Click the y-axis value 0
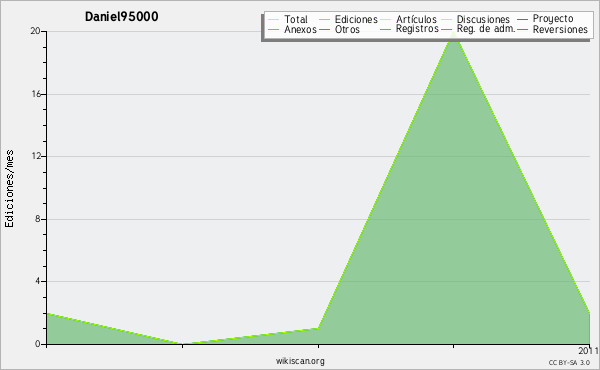This screenshot has width=600, height=370. [x=38, y=344]
